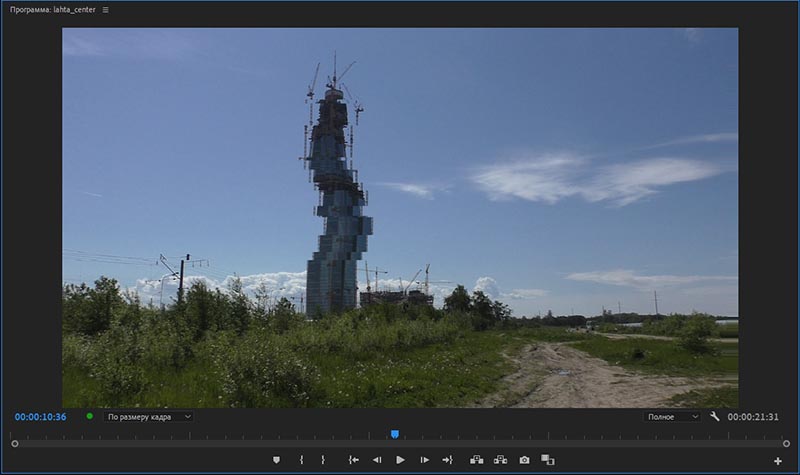Viewport: 800px width, 475px height.
Task: Open monitor settings via the wrench icon
Action: point(715,417)
